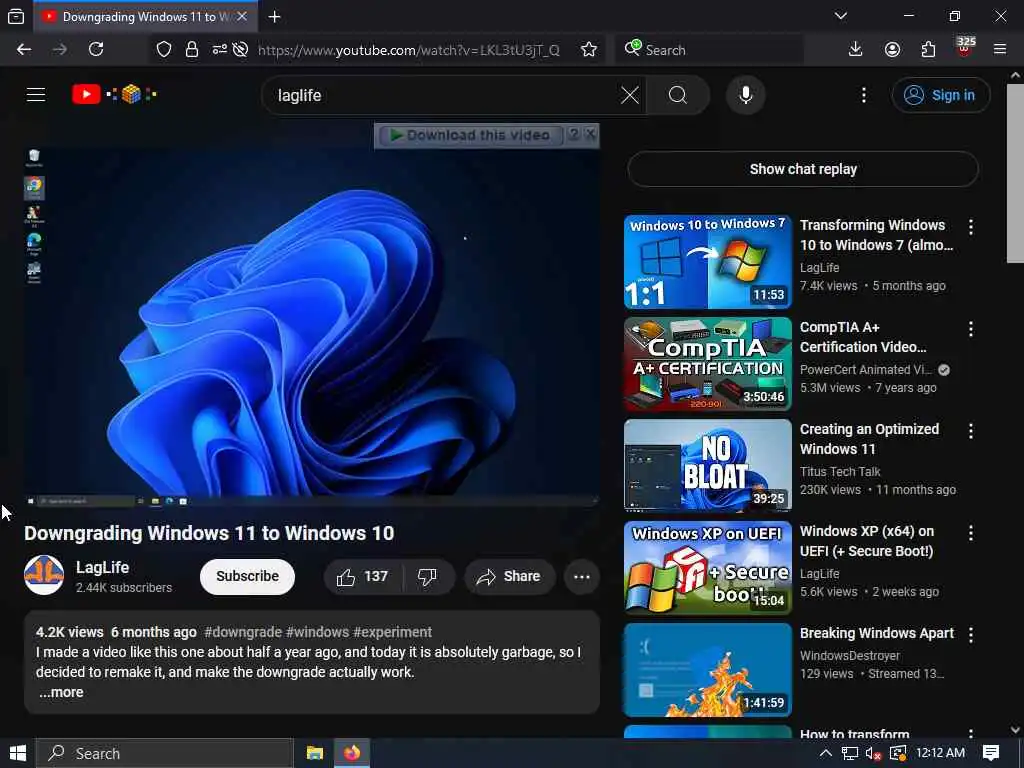Open site permissions icon in address bar
The image size is (1024, 768).
click(x=219, y=50)
